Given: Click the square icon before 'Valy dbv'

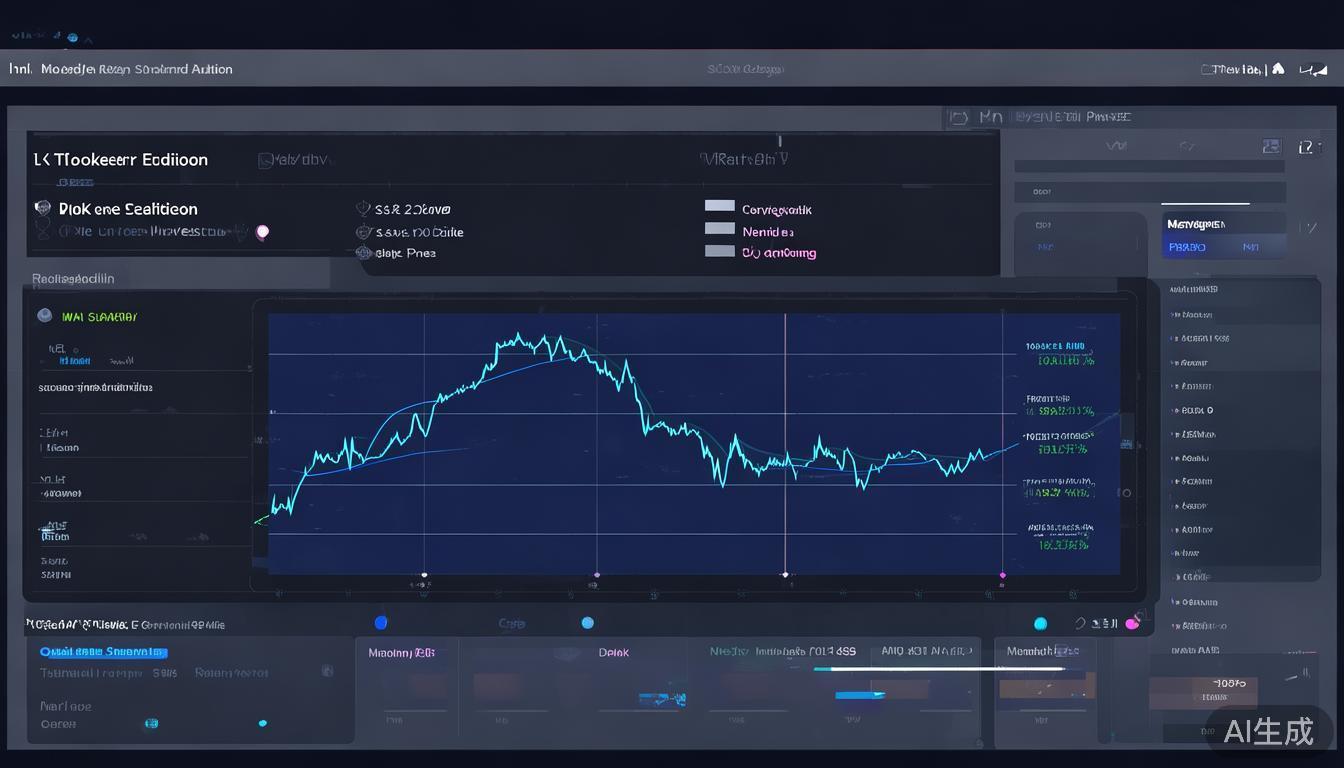Looking at the screenshot, I should click(265, 159).
